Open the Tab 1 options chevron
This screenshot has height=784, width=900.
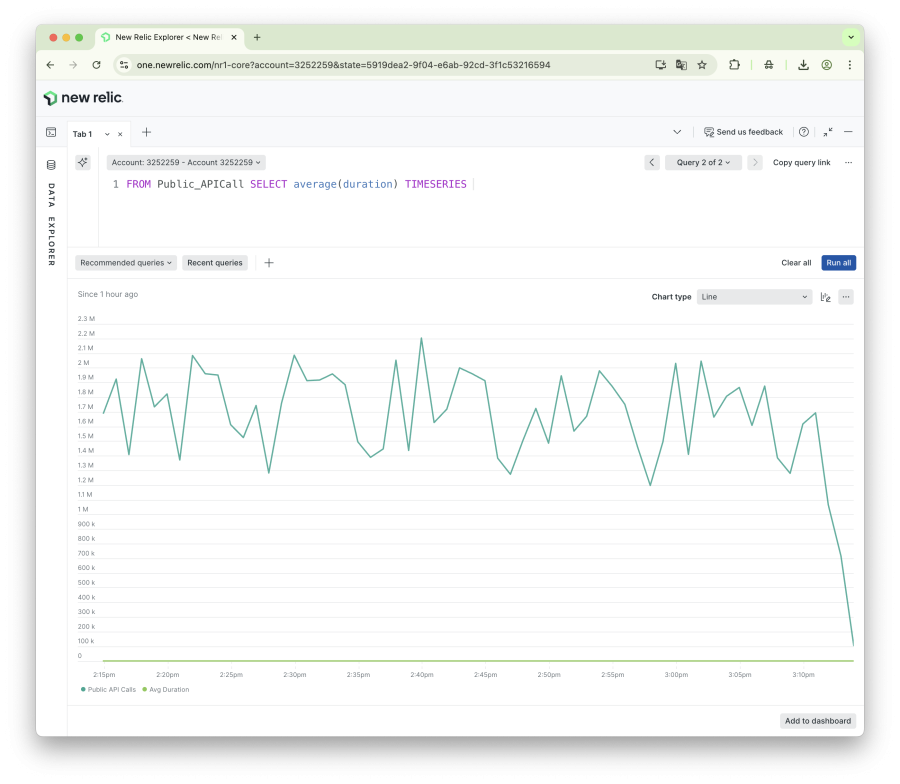coord(107,134)
